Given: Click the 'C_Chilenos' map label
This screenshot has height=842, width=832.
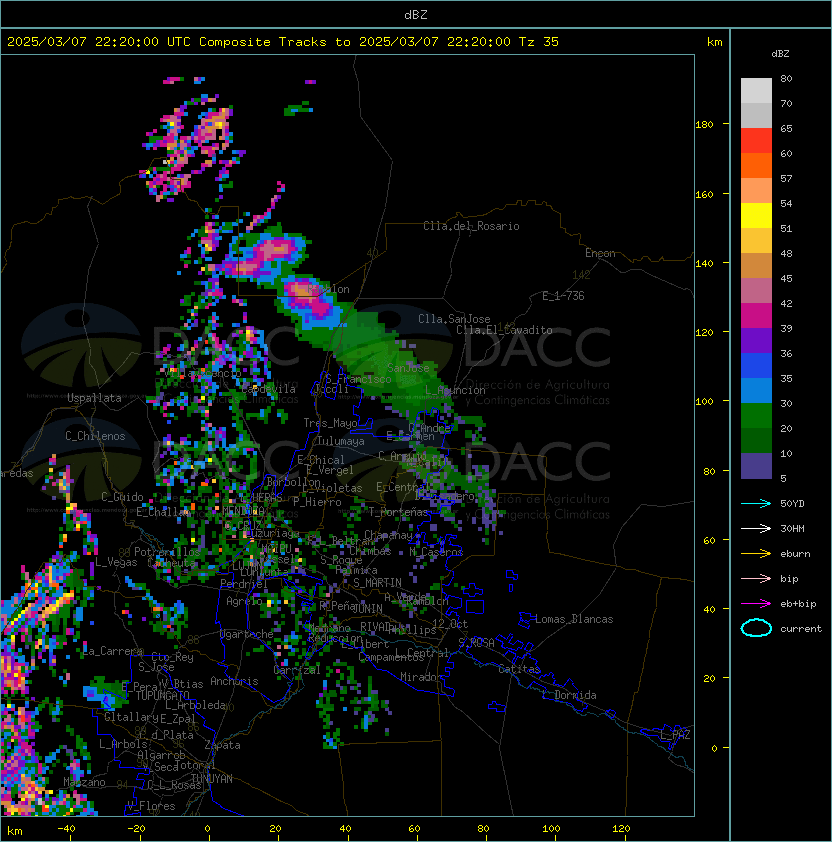Looking at the screenshot, I should click(x=95, y=436).
